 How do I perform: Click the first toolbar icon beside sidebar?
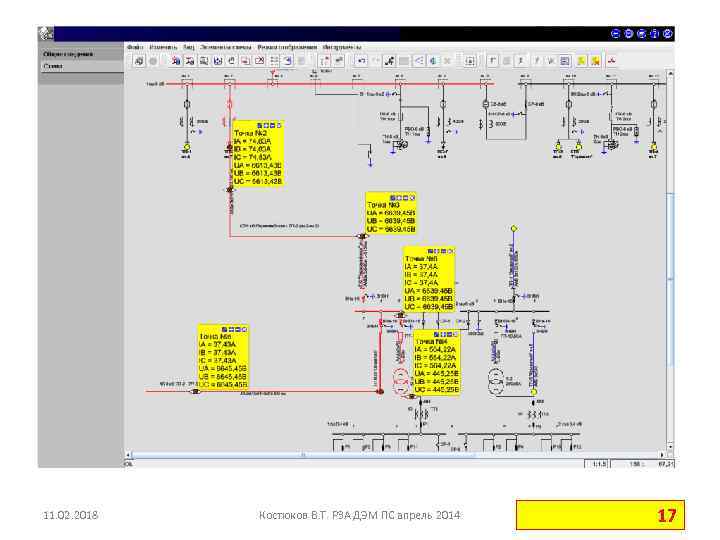(x=139, y=61)
